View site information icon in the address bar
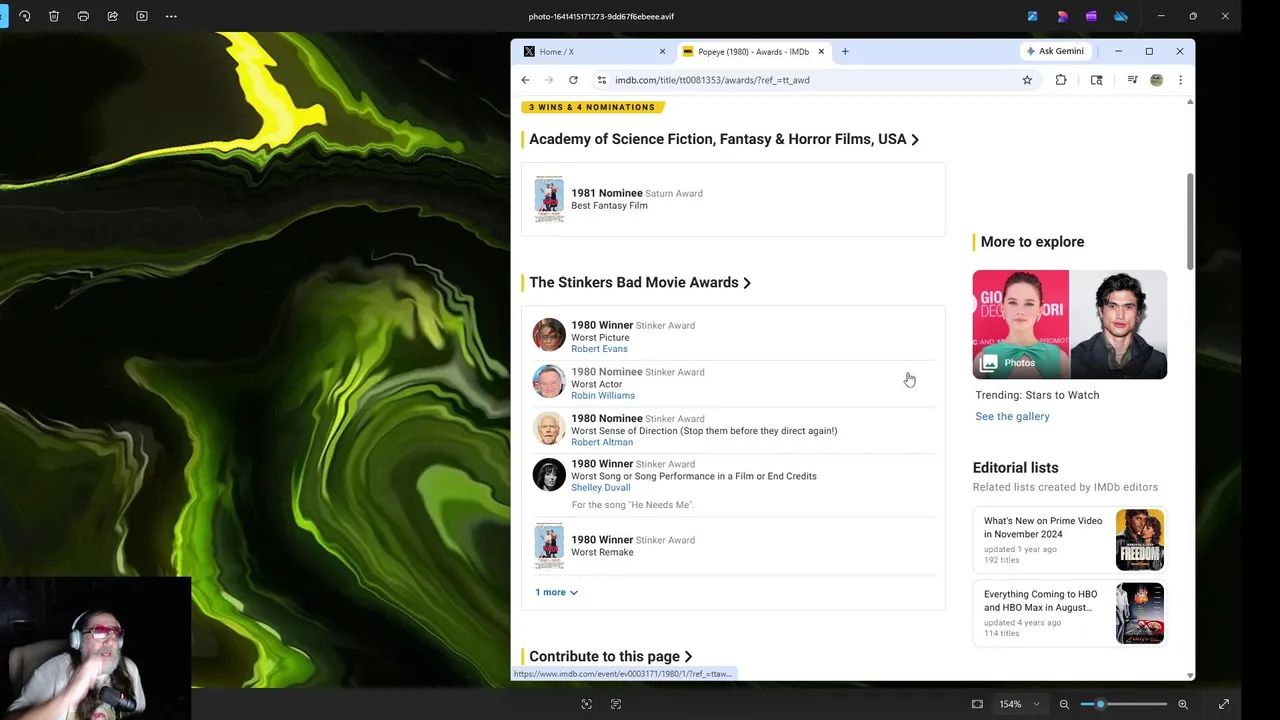The width and height of the screenshot is (1280, 720). tap(601, 80)
